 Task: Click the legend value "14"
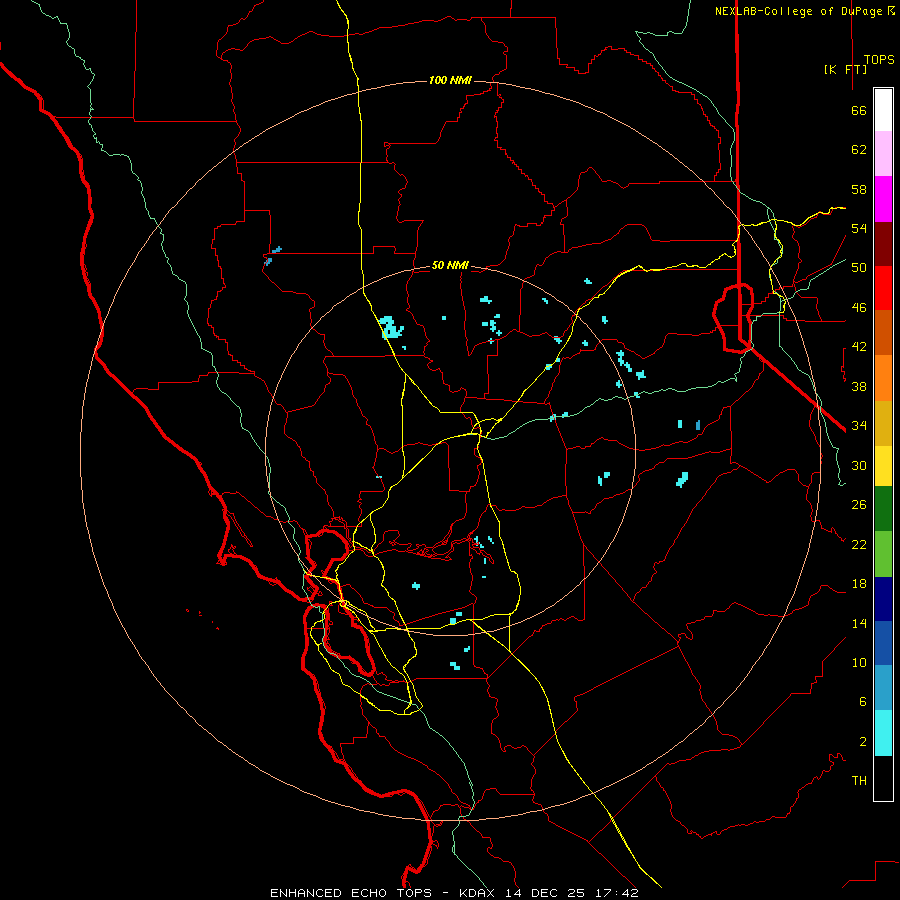(x=859, y=623)
